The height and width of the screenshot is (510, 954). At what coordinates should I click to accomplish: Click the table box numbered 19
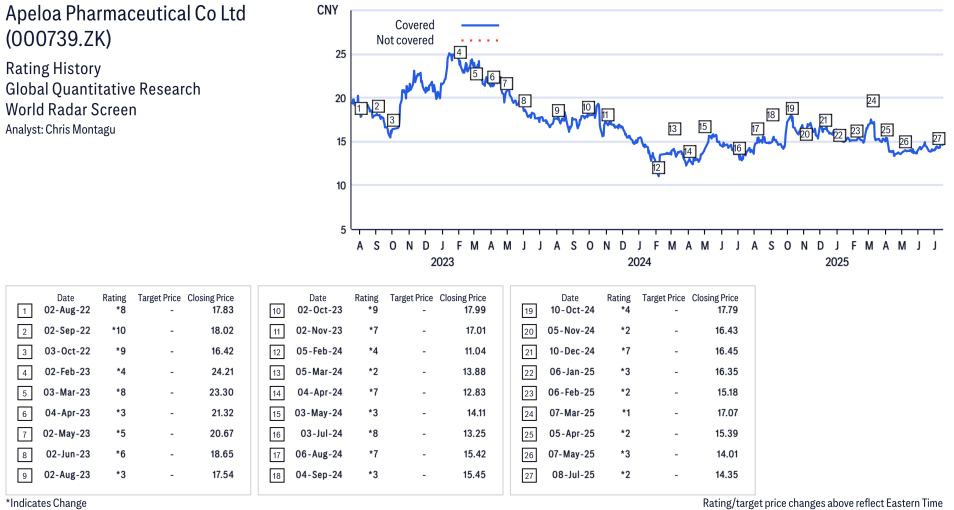[x=529, y=311]
